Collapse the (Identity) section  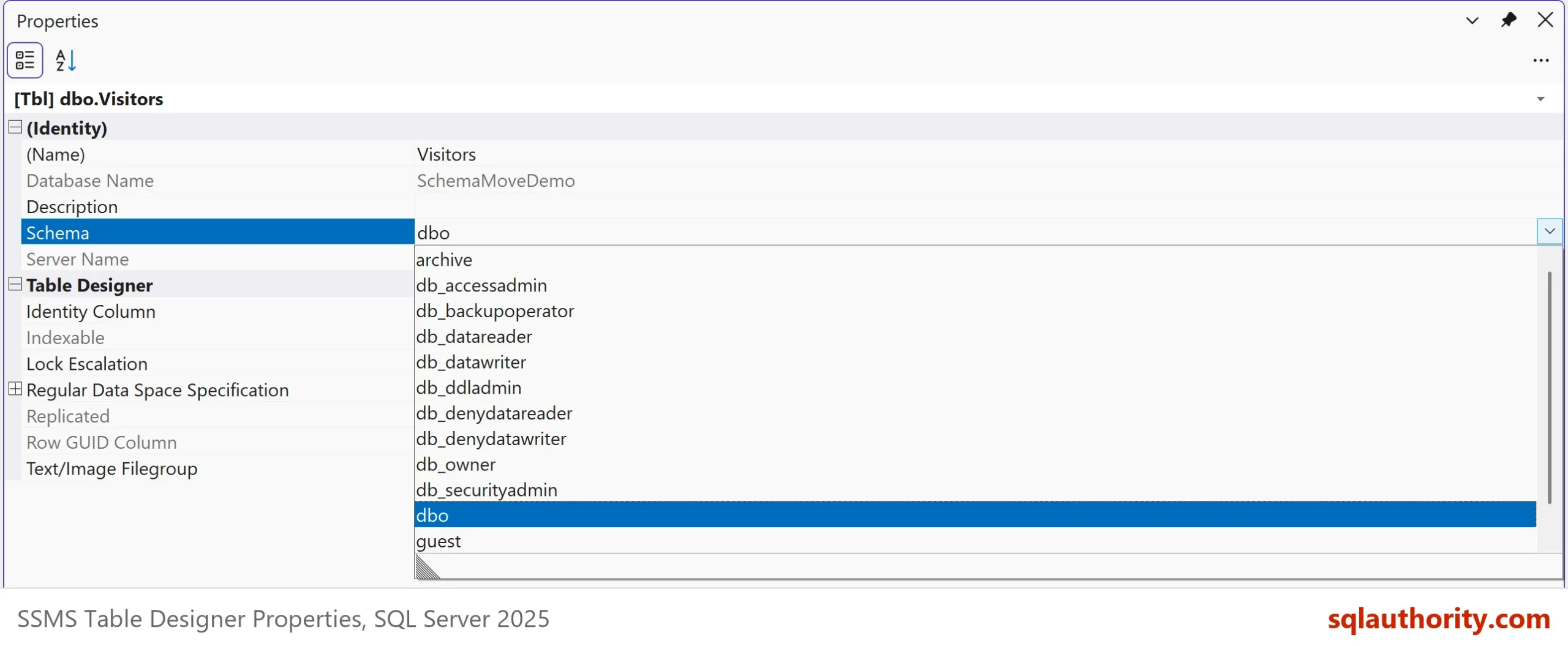coord(15,127)
